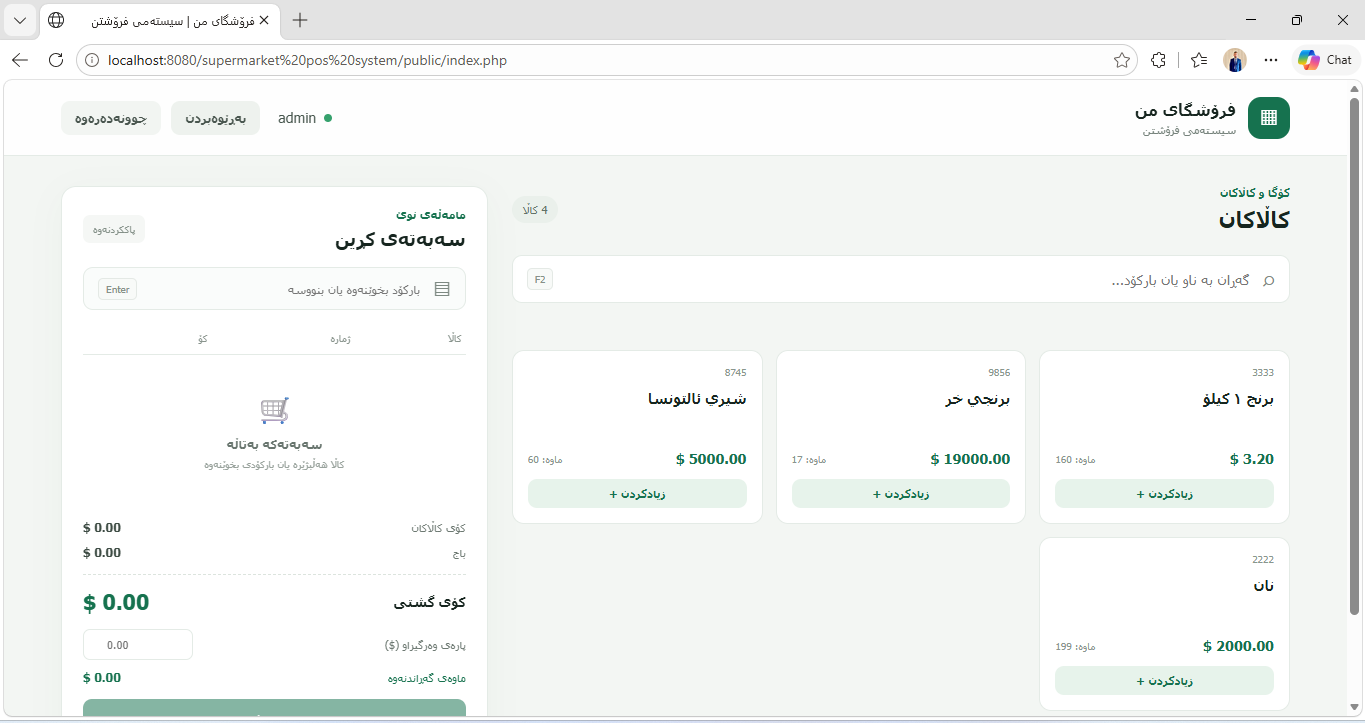Screen dimensions: 1365x723
Task: Click the F2 shortcut badge in search
Action: point(540,279)
